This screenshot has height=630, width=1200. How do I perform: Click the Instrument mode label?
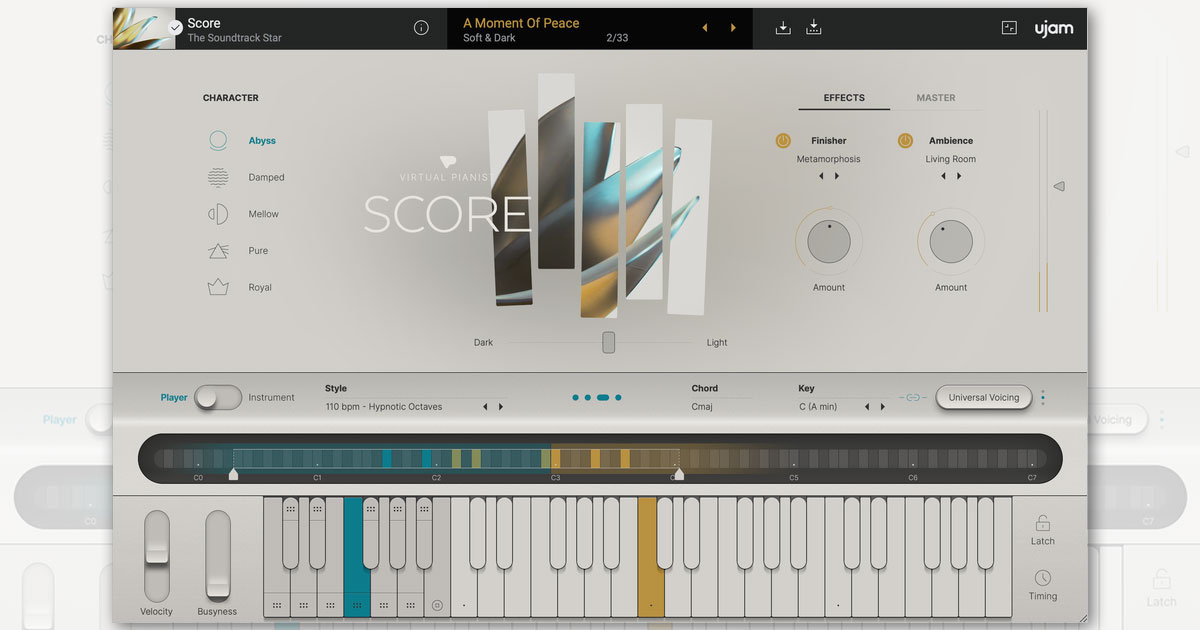coord(272,397)
